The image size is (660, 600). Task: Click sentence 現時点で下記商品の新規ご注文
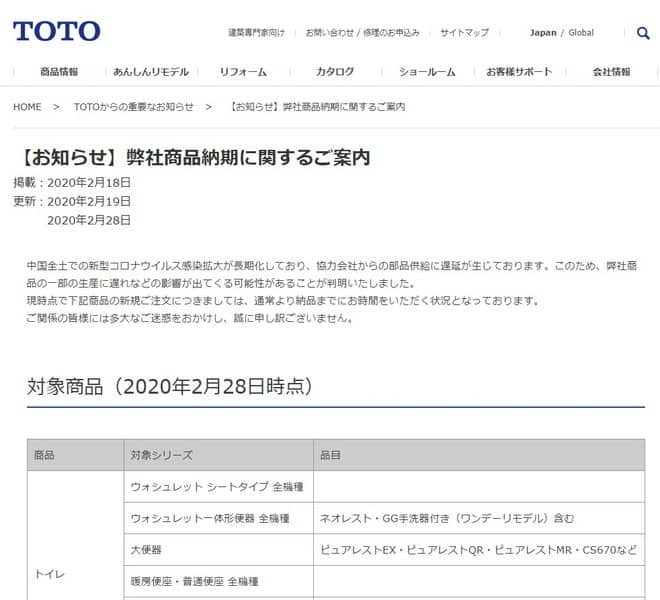(x=283, y=301)
